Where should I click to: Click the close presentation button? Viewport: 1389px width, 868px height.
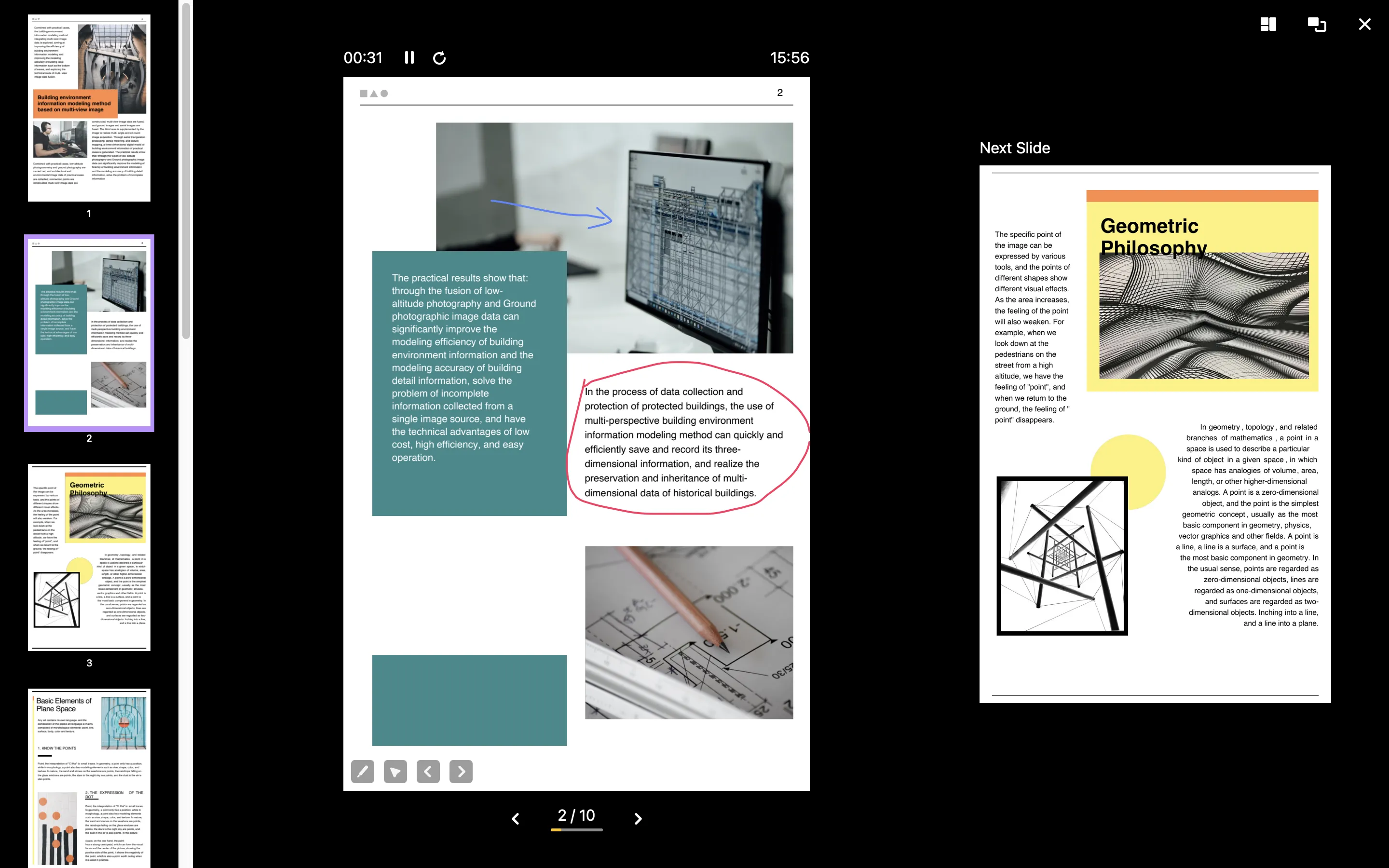1364,24
